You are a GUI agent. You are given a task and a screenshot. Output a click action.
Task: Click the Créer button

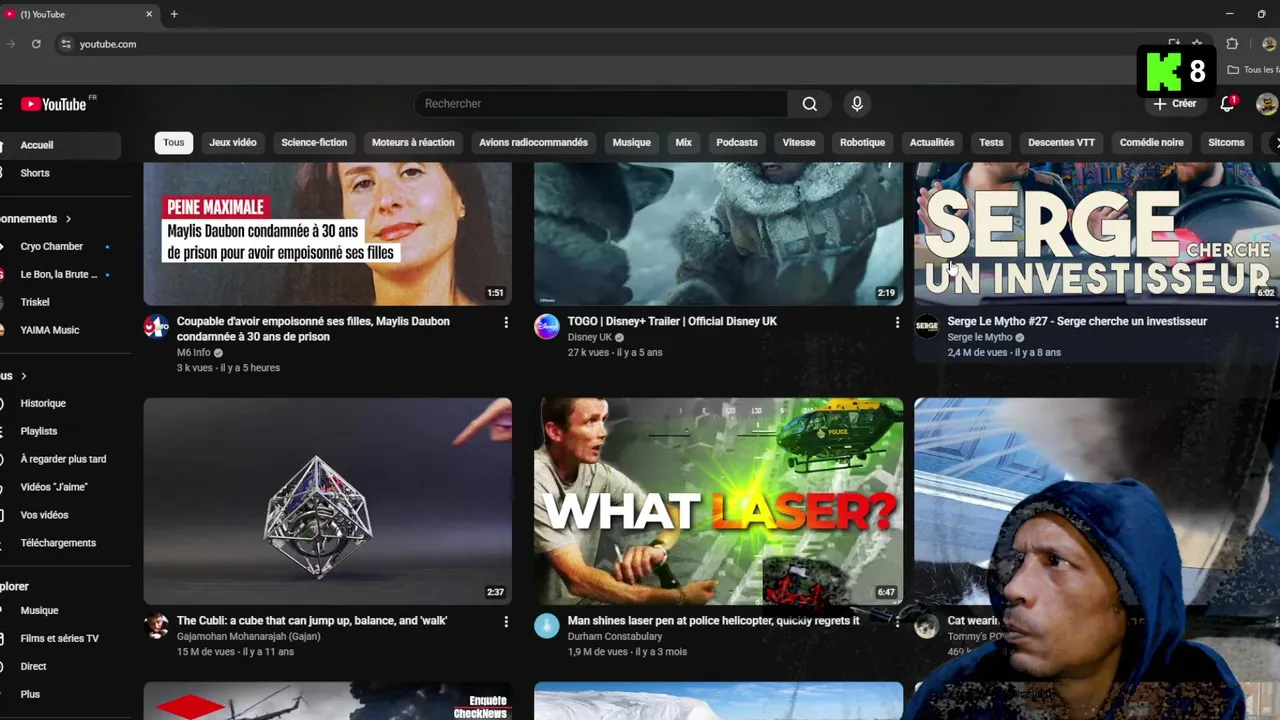1174,104
